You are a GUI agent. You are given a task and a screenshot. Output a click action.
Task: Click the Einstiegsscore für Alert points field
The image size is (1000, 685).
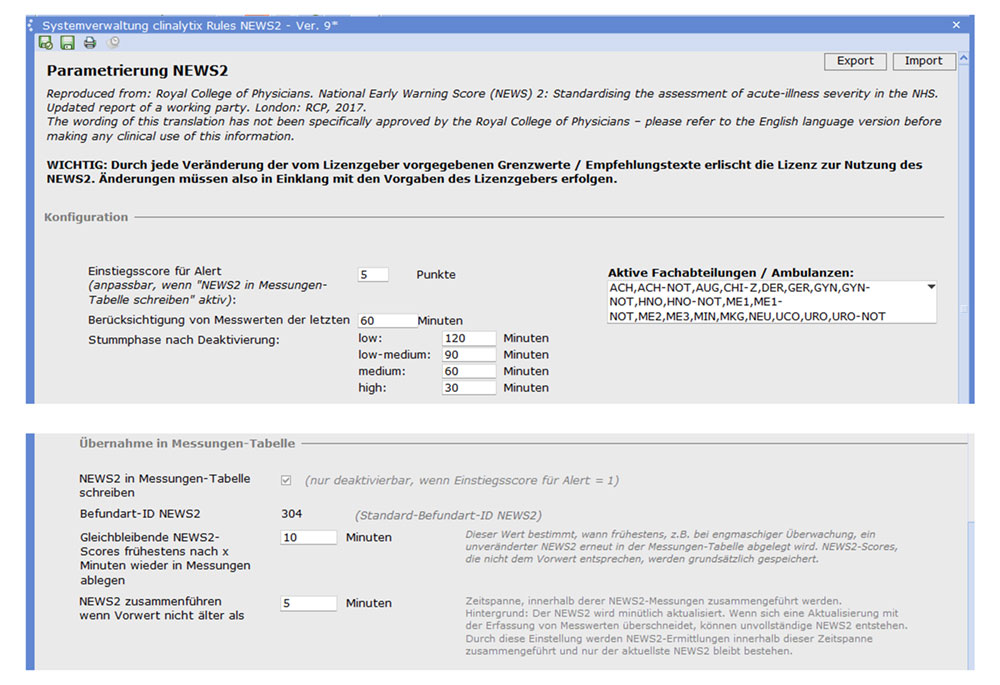(373, 274)
